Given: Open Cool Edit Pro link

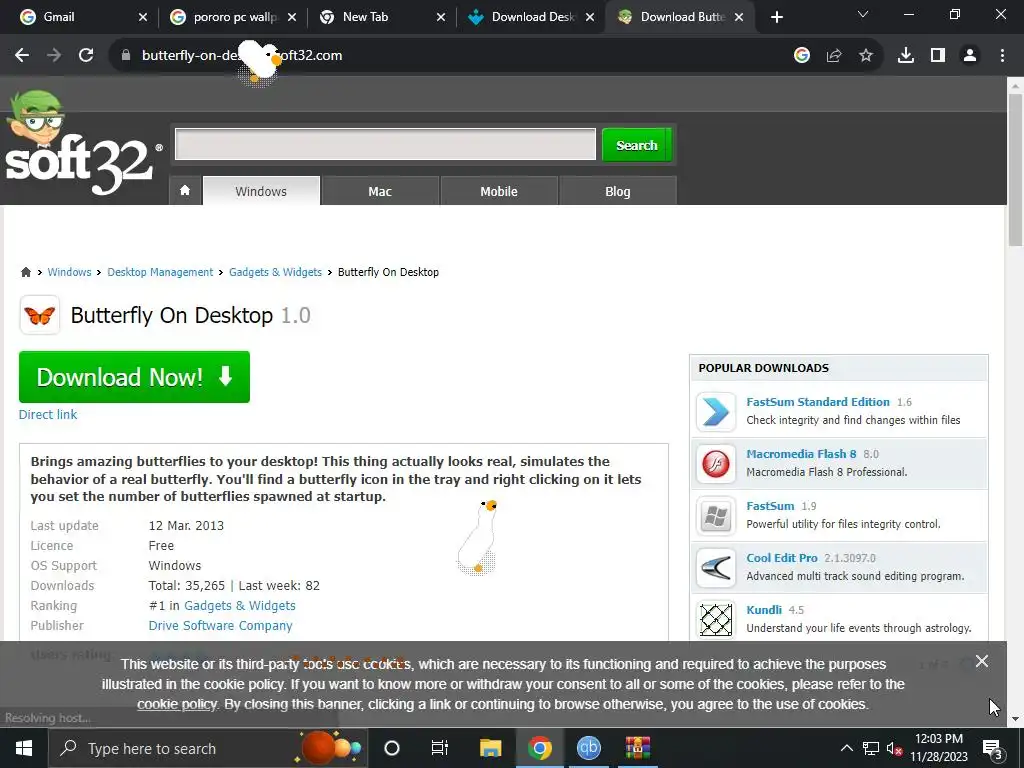Looking at the screenshot, I should click(x=782, y=558).
